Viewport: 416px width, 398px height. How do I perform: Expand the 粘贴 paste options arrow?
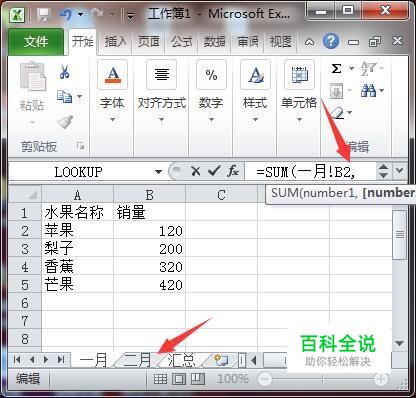(32, 123)
